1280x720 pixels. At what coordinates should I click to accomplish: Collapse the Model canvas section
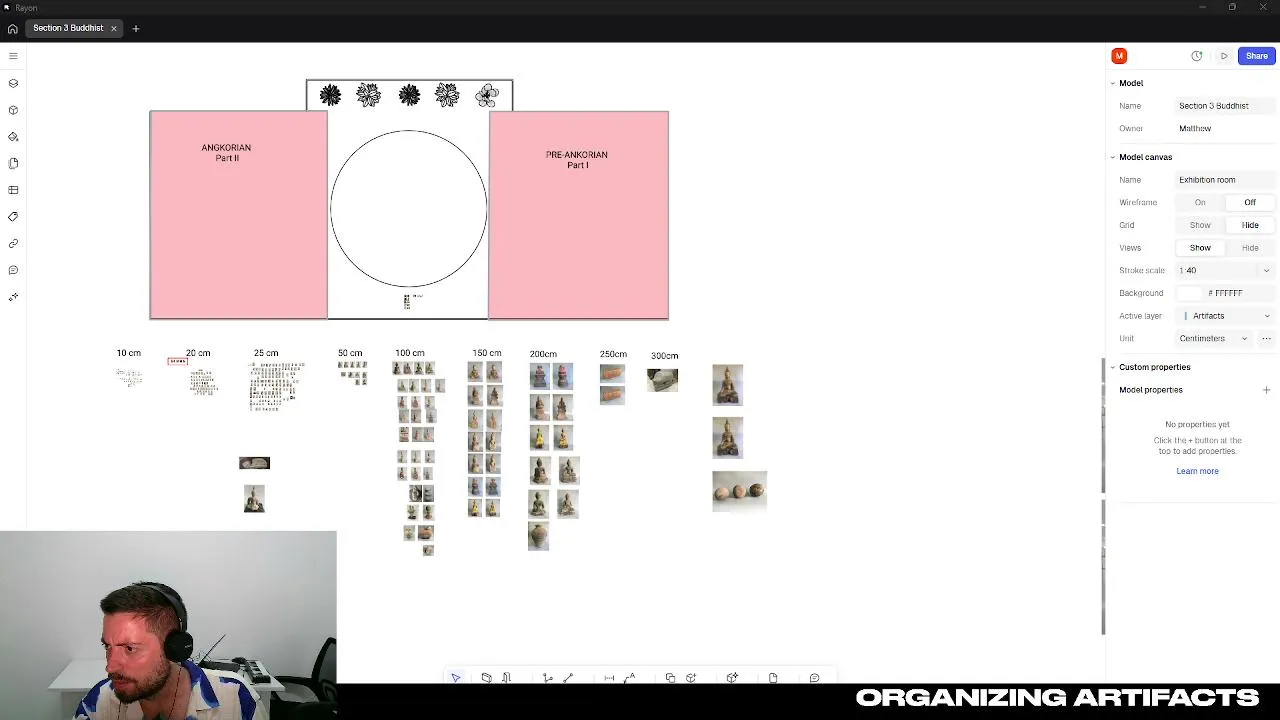tap(1113, 157)
